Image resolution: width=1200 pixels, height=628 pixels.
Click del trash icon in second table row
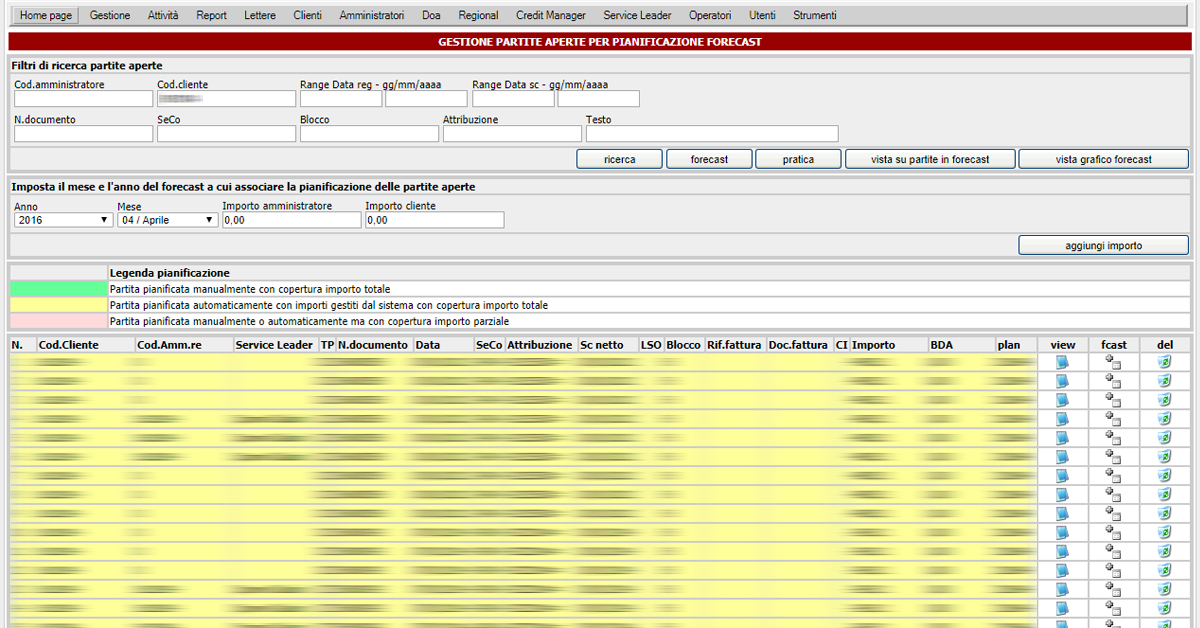1164,381
